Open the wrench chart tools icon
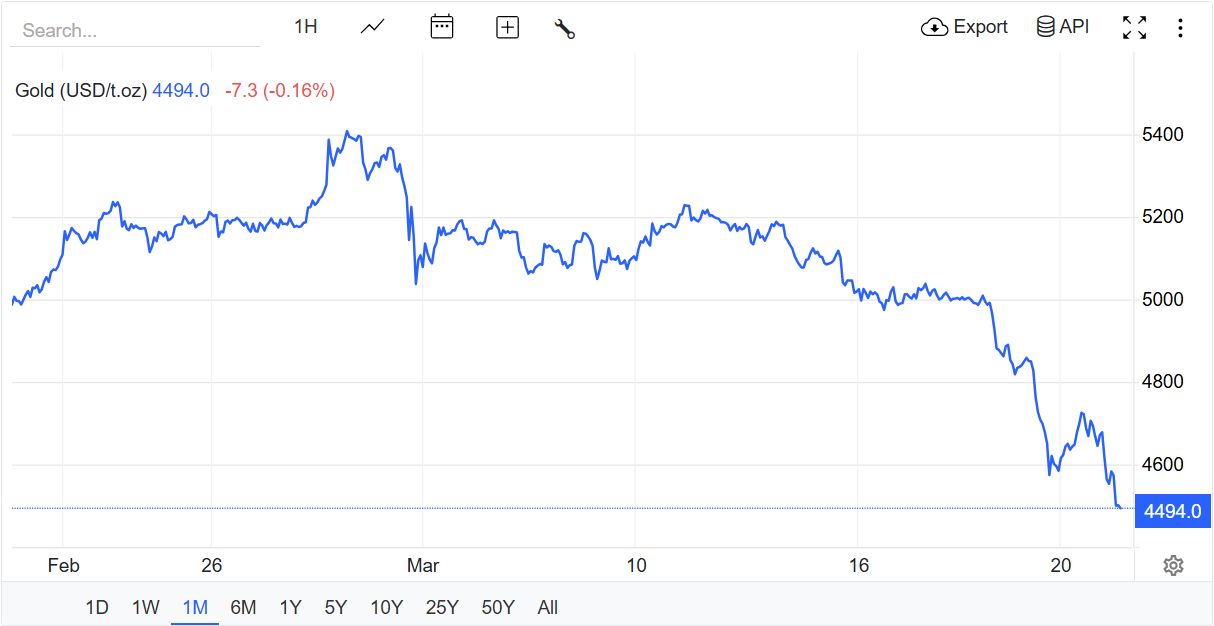 point(565,28)
